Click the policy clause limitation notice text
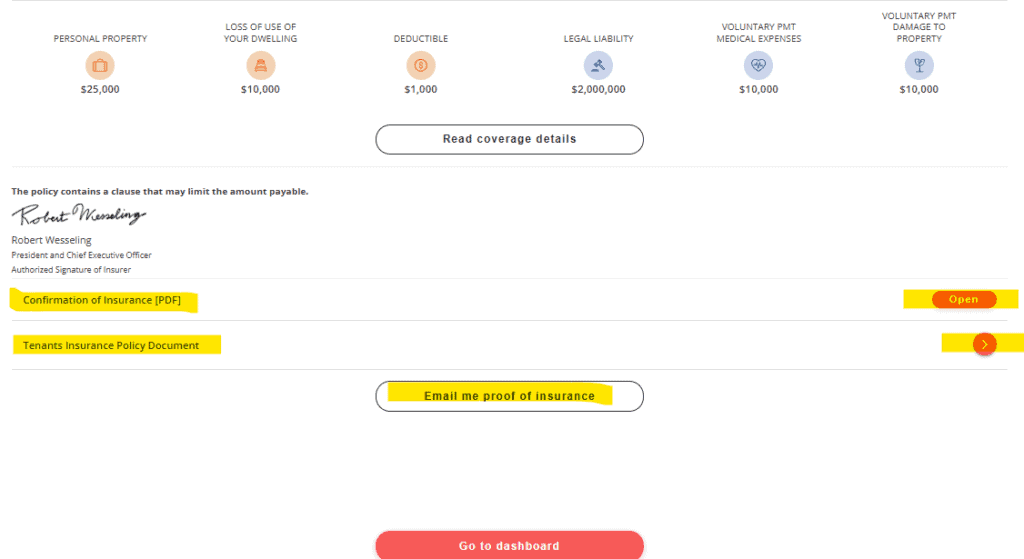This screenshot has width=1024, height=559. [160, 191]
